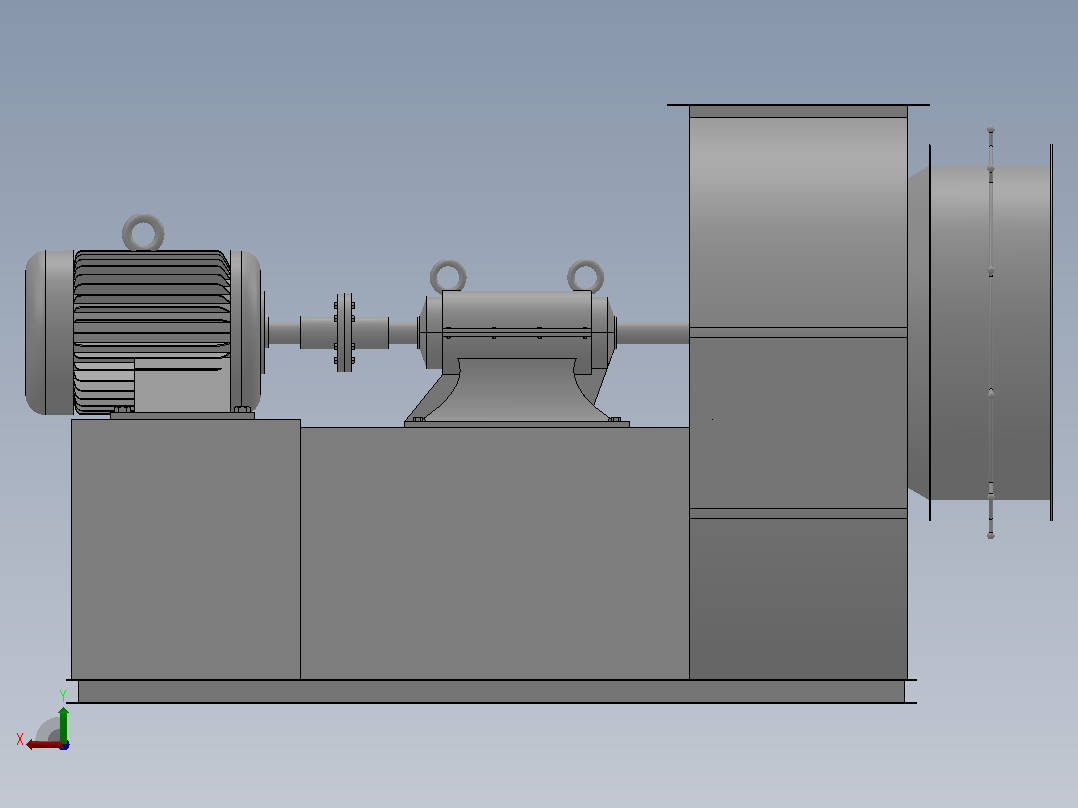Select the left lifting ring on bearing housing

tap(448, 276)
